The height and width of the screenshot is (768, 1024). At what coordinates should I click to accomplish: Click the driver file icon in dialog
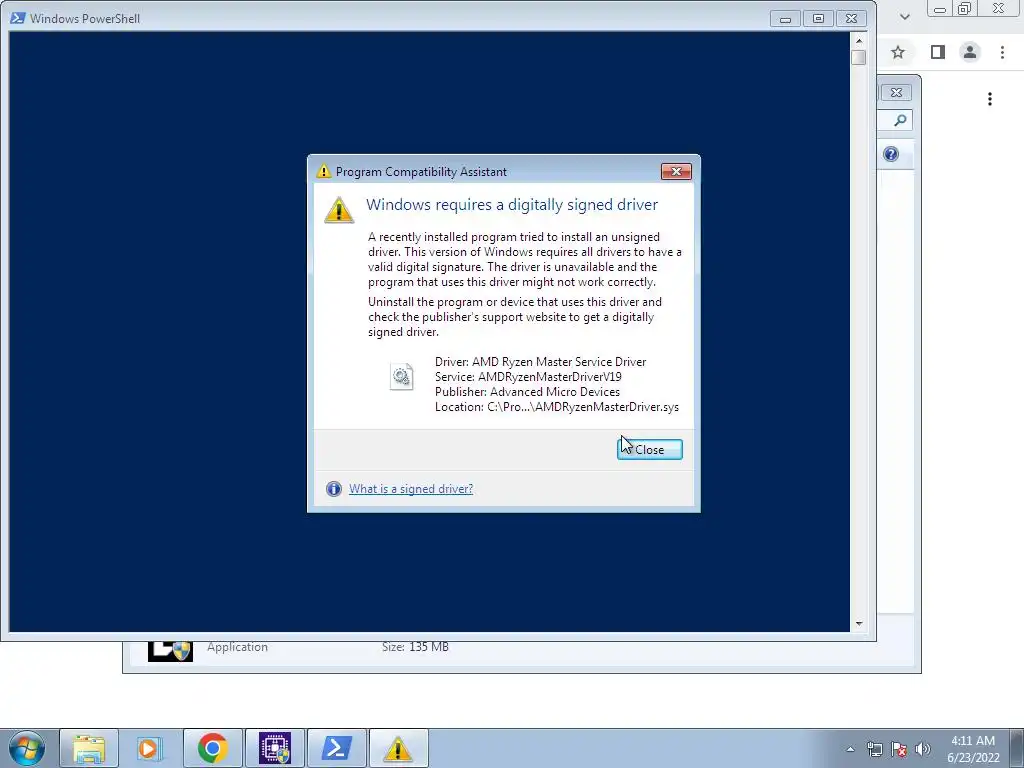click(x=402, y=377)
